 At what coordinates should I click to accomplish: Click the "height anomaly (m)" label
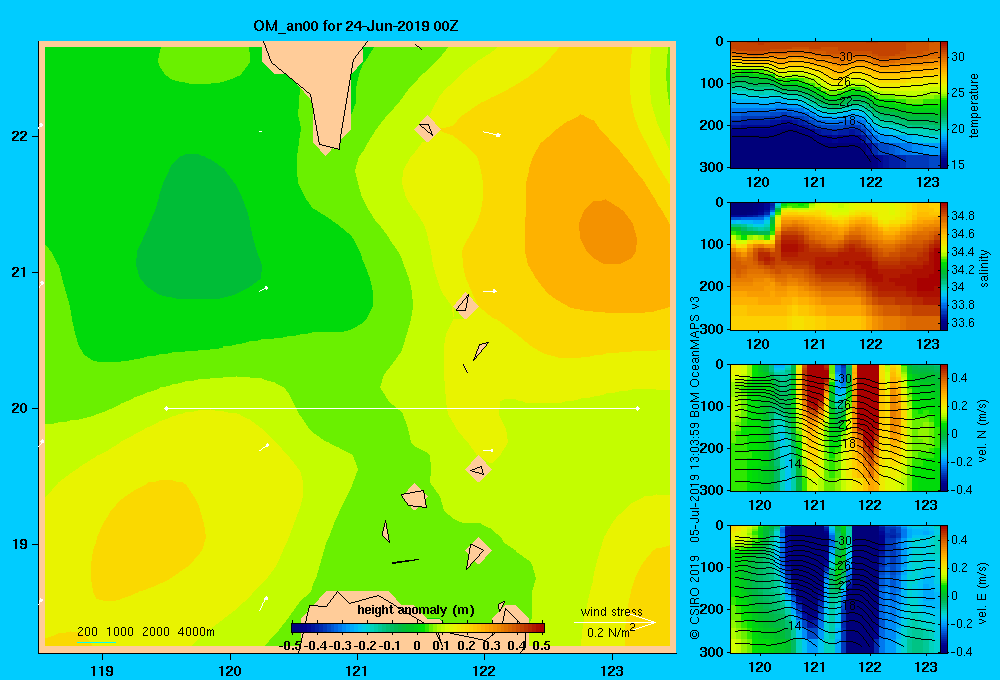point(416,610)
